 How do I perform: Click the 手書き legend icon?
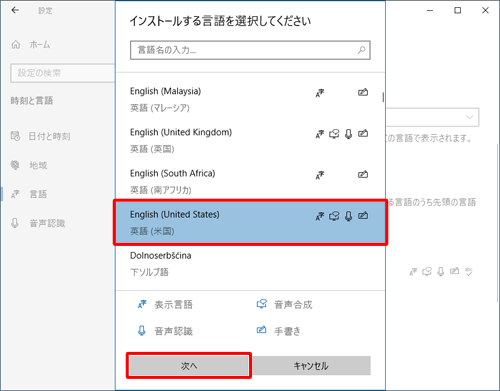coord(261,330)
